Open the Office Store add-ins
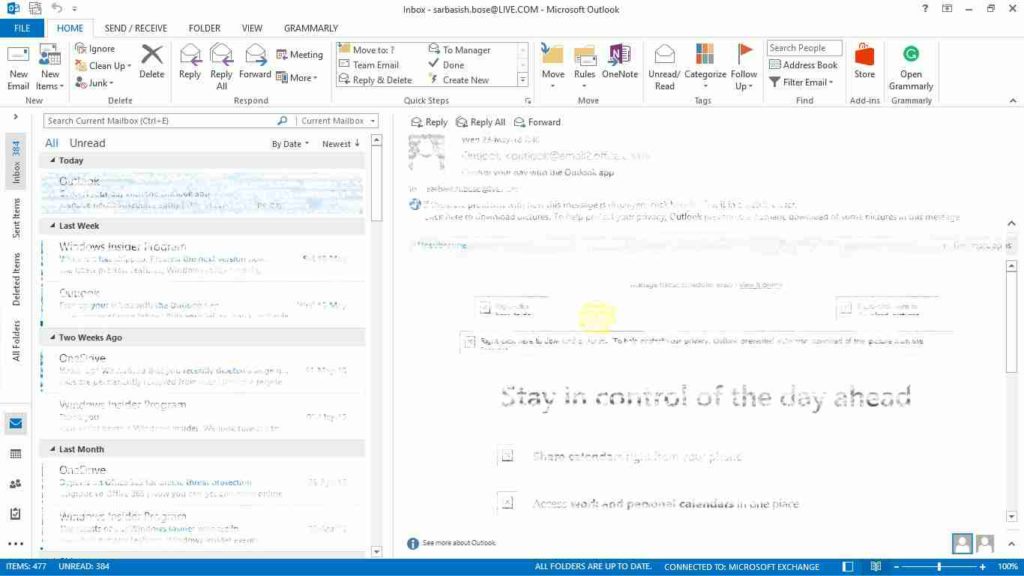 pos(864,62)
